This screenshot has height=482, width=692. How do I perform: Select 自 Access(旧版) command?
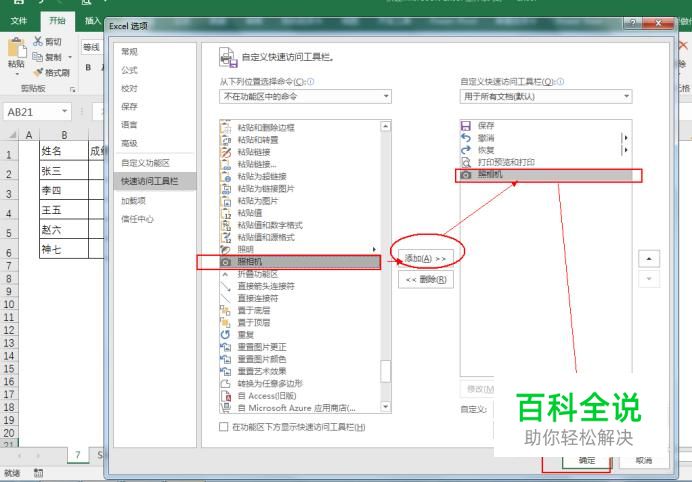(300, 395)
